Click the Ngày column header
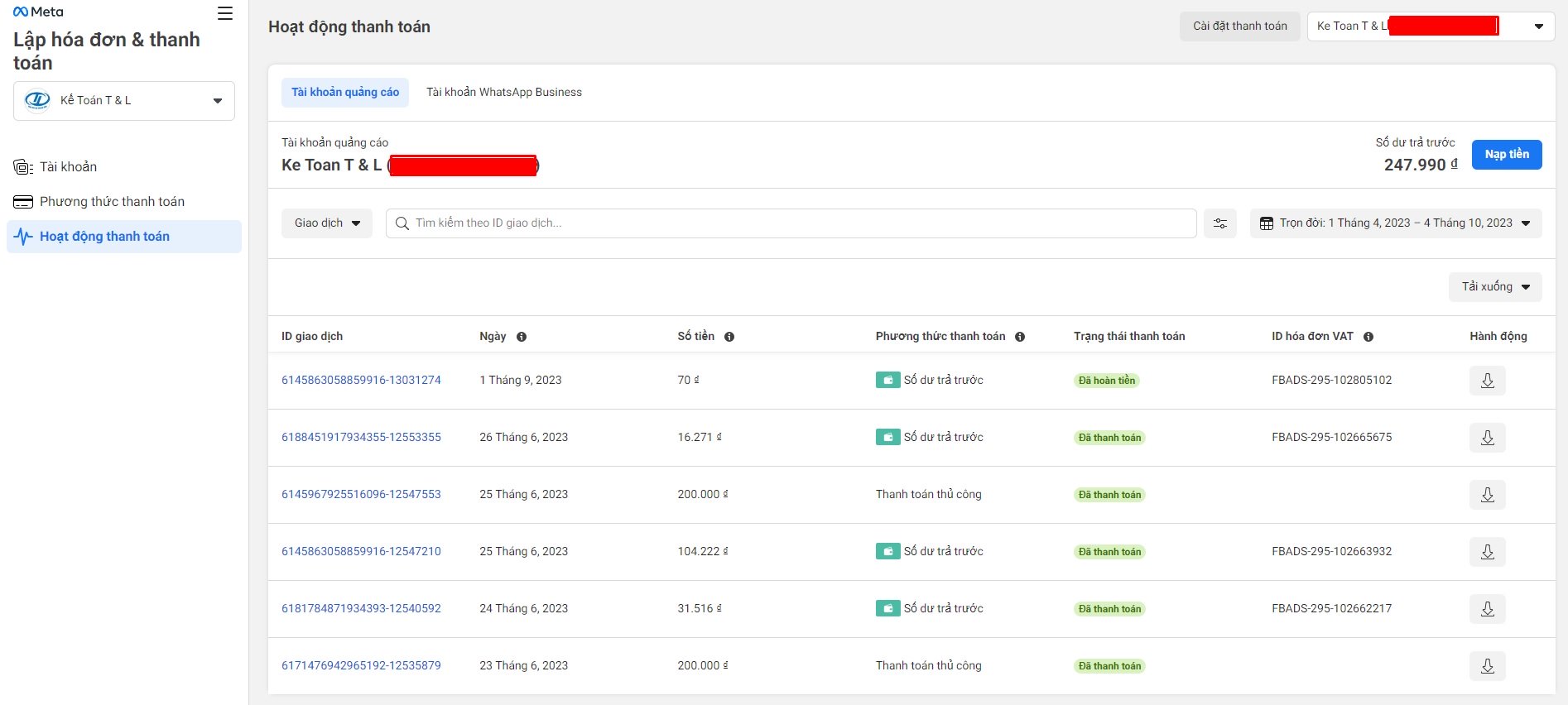 pos(493,337)
